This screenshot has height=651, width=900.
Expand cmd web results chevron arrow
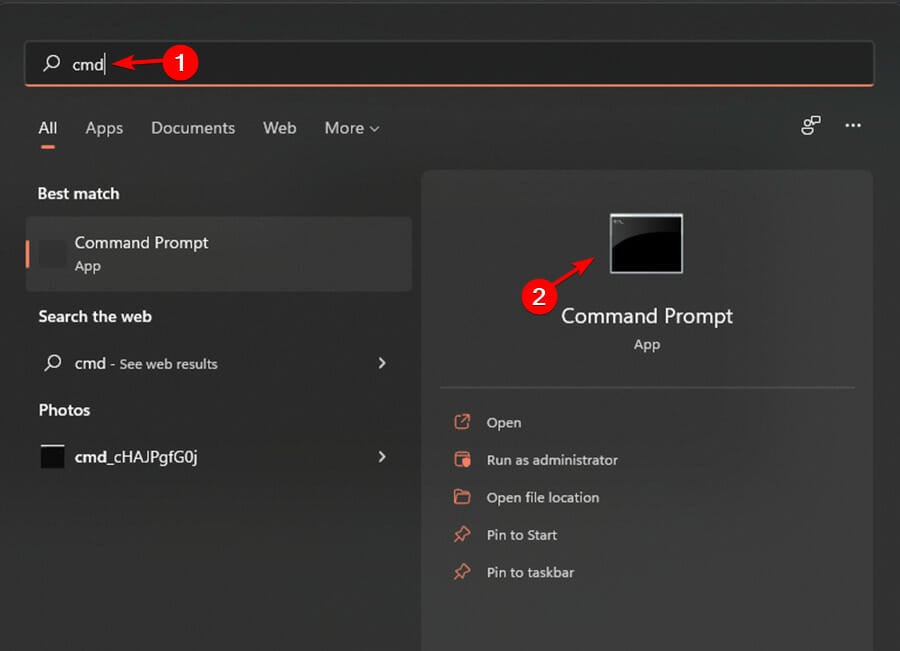point(382,363)
